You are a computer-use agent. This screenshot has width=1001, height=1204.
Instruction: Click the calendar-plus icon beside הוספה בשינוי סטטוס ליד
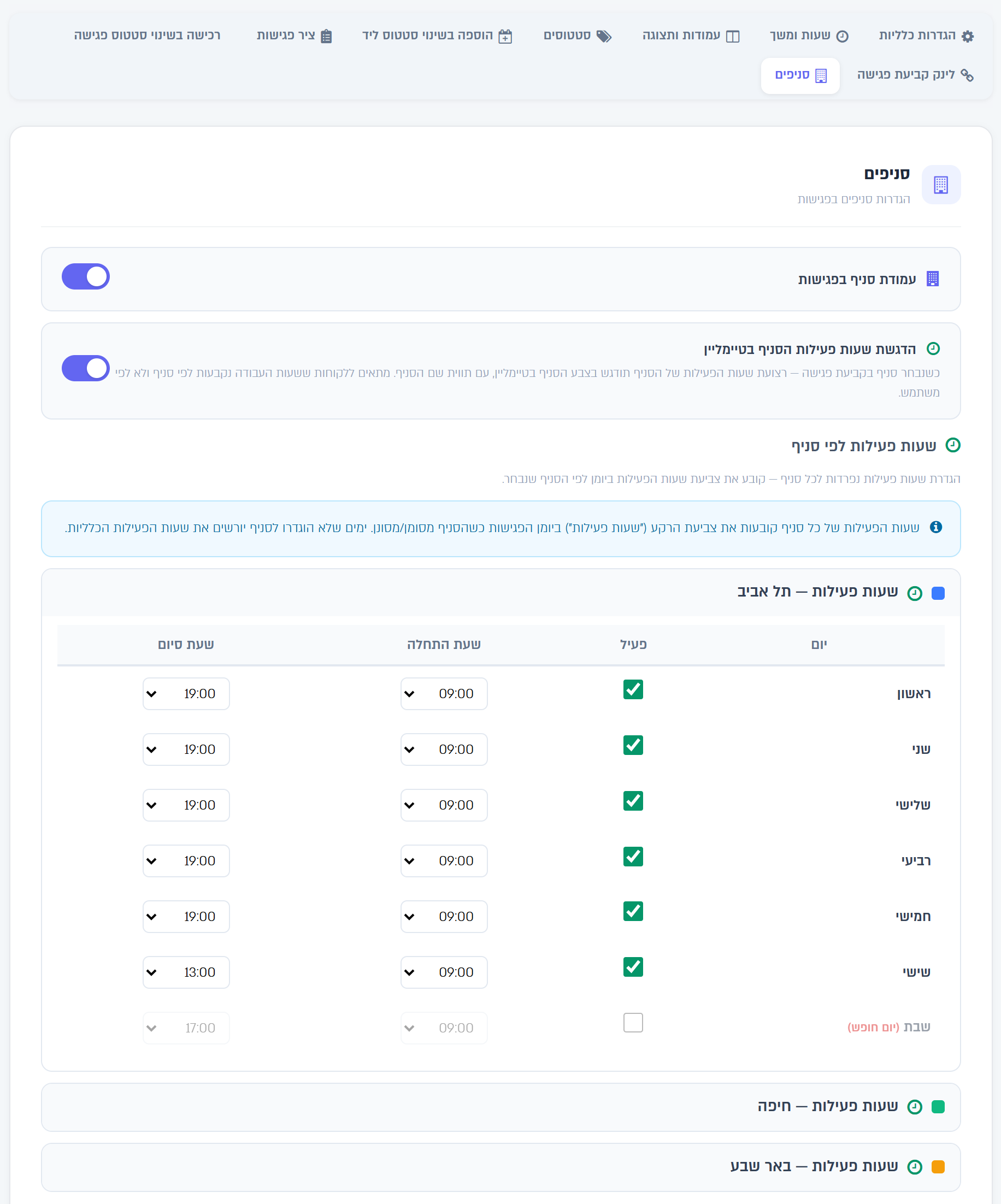[x=505, y=36]
